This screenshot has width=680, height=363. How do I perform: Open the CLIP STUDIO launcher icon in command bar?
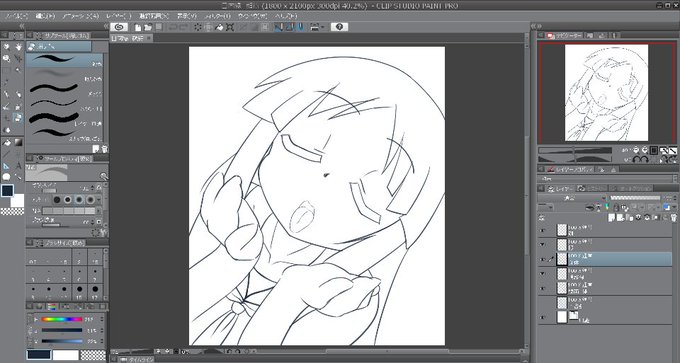tap(119, 27)
